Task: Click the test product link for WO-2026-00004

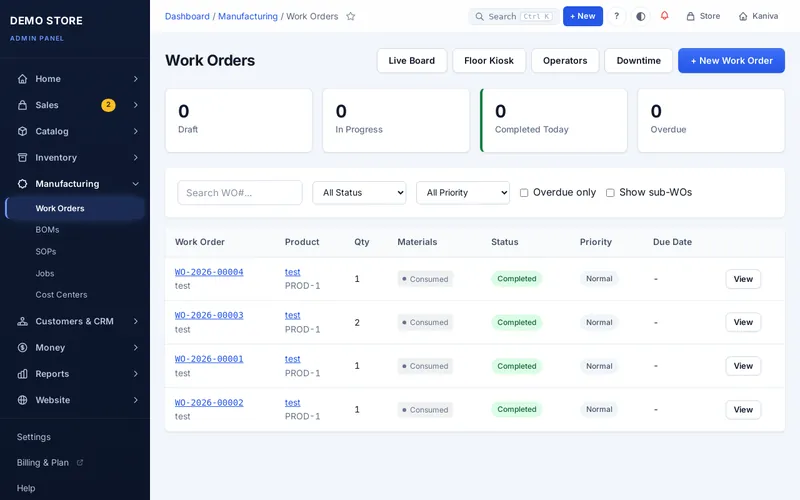Action: (292, 272)
